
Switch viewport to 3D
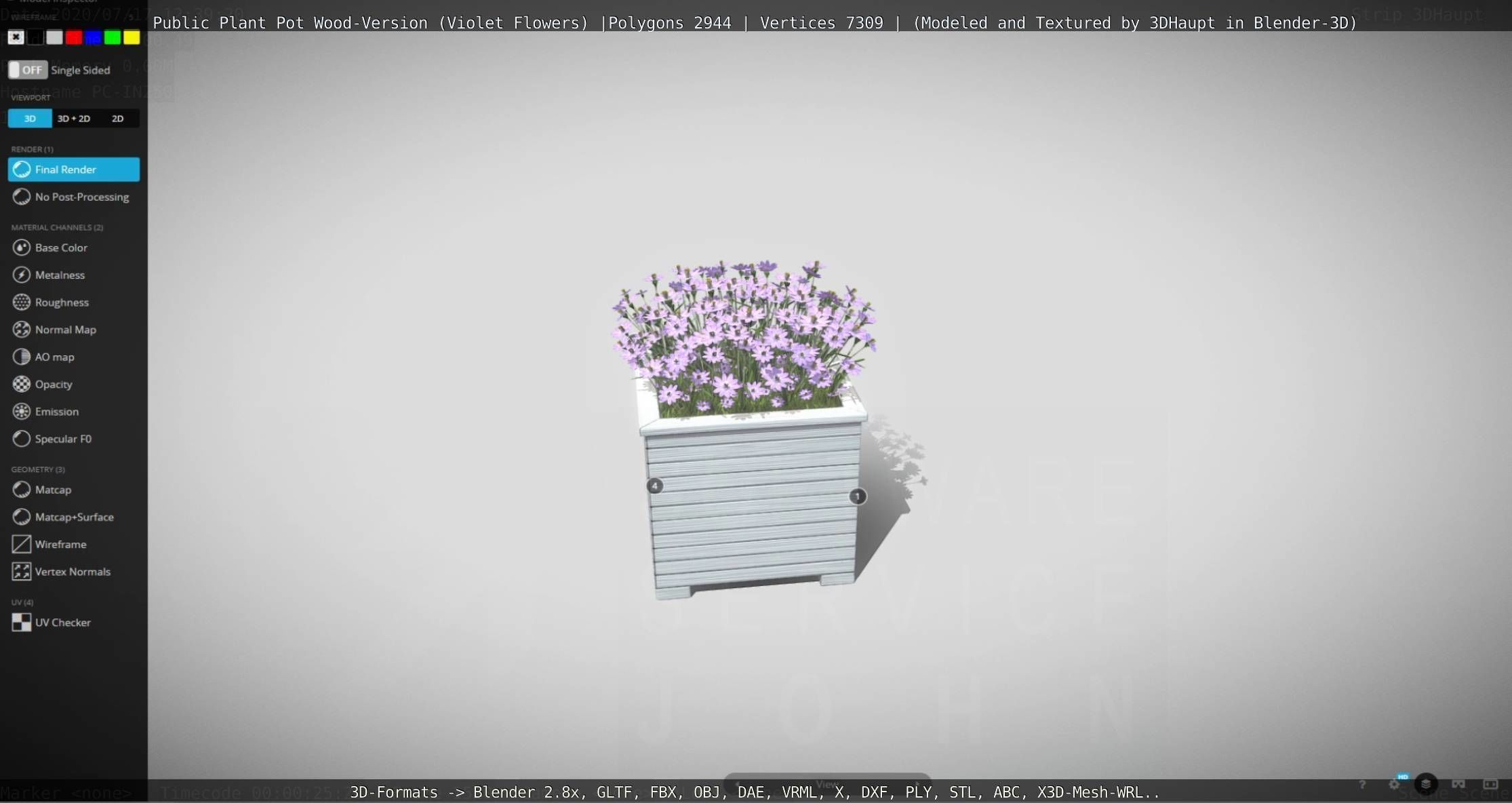30,119
